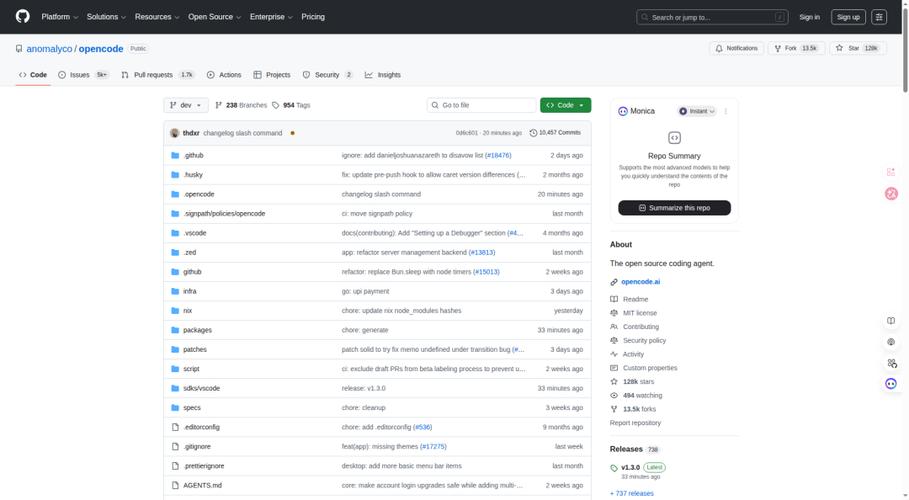Switch to the Issues tab
909x500 pixels.
[x=83, y=75]
